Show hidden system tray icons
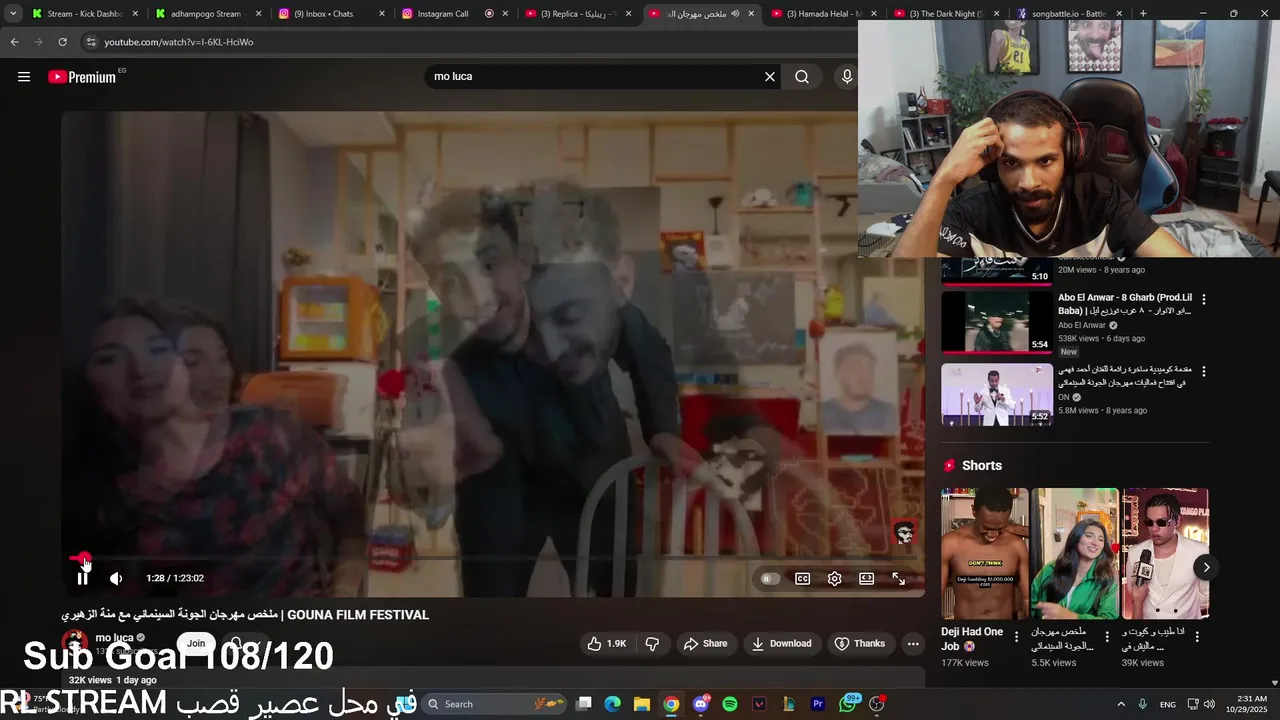Viewport: 1280px width, 720px height. click(x=1121, y=704)
